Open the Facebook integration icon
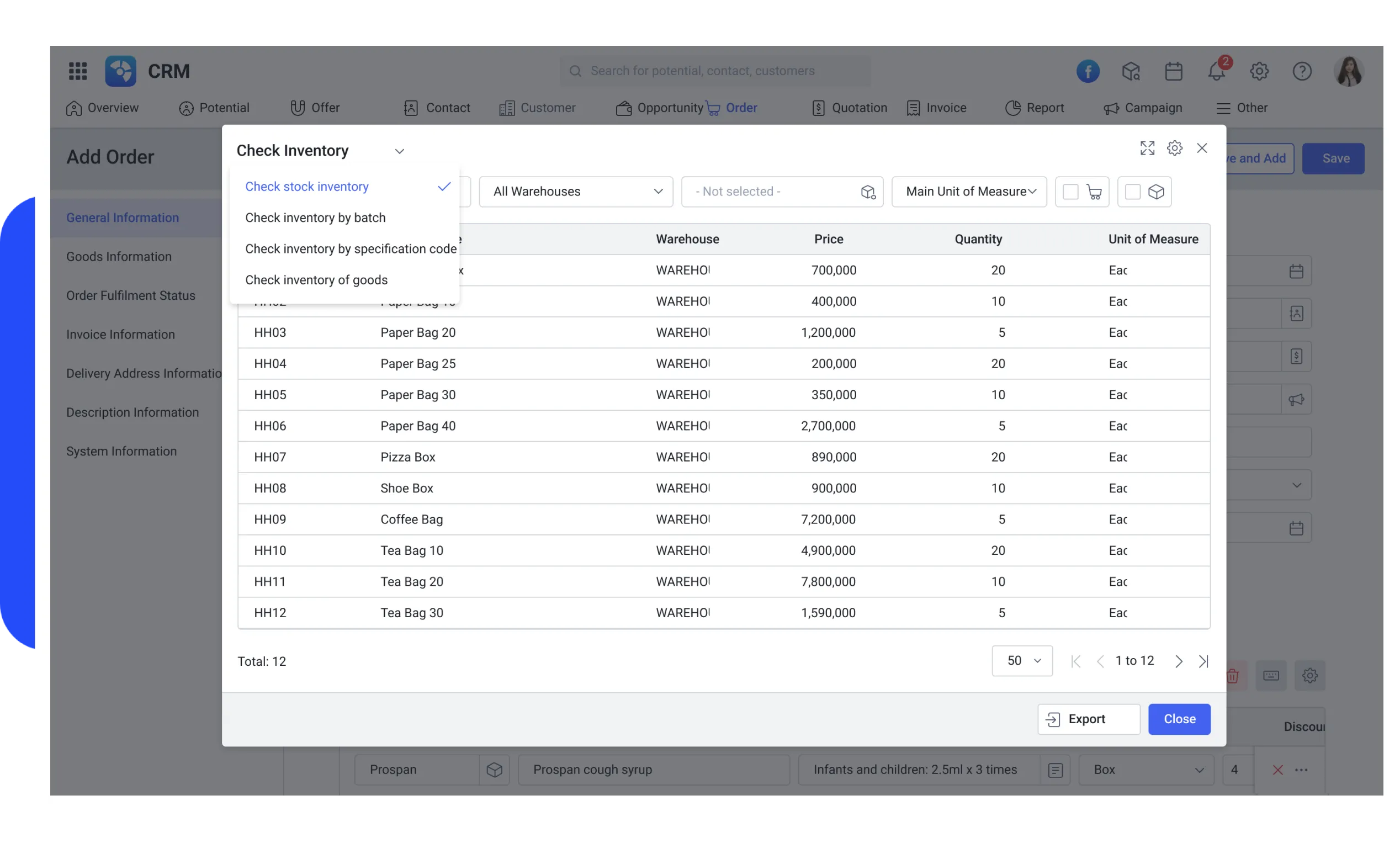Image resolution: width=1400 pixels, height=843 pixels. [x=1088, y=71]
